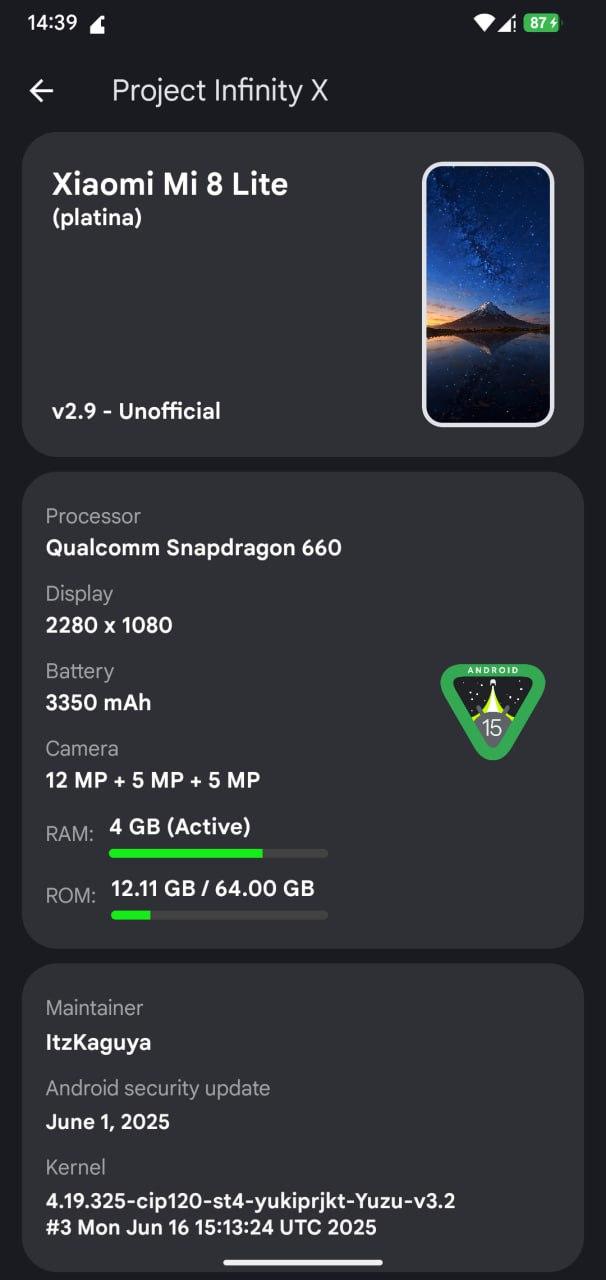The width and height of the screenshot is (606, 1280).
Task: Tap the mobile signal icon in status bar
Action: point(507,22)
